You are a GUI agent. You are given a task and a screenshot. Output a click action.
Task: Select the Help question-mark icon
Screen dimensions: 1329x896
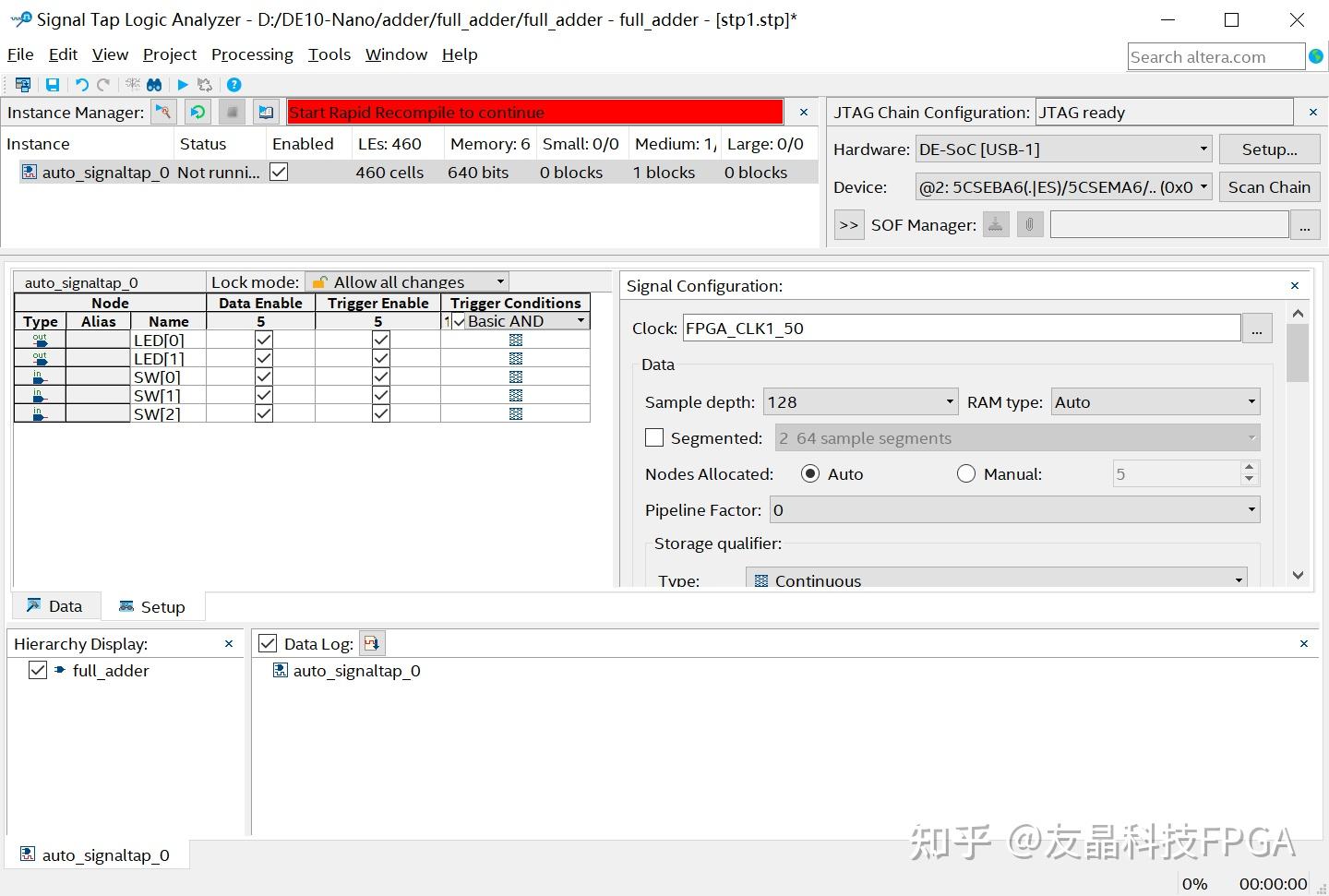[233, 84]
